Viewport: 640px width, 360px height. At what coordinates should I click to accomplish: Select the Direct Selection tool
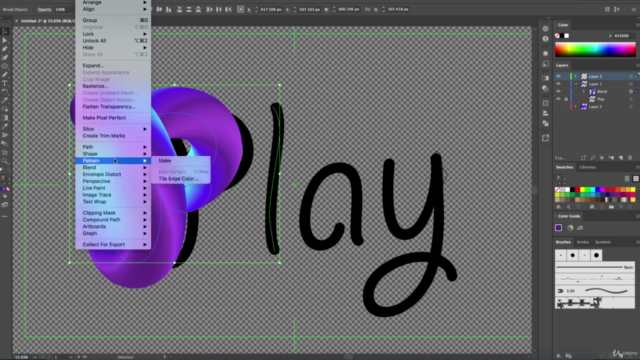[x=5, y=40]
